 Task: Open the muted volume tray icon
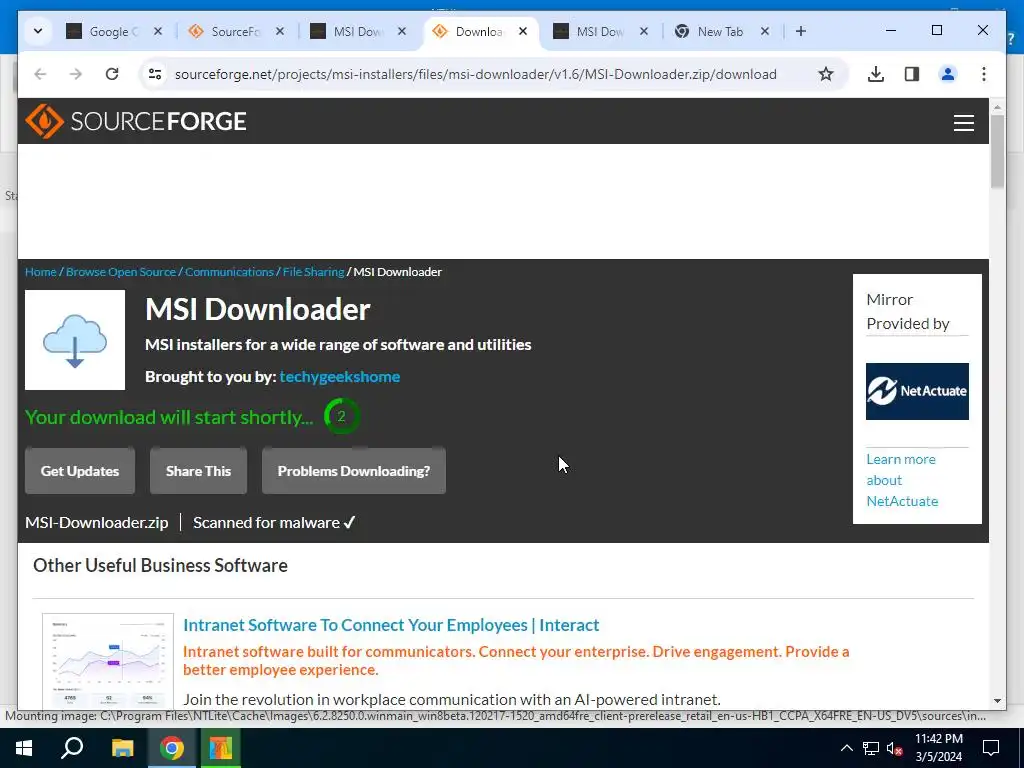pyautogui.click(x=894, y=748)
